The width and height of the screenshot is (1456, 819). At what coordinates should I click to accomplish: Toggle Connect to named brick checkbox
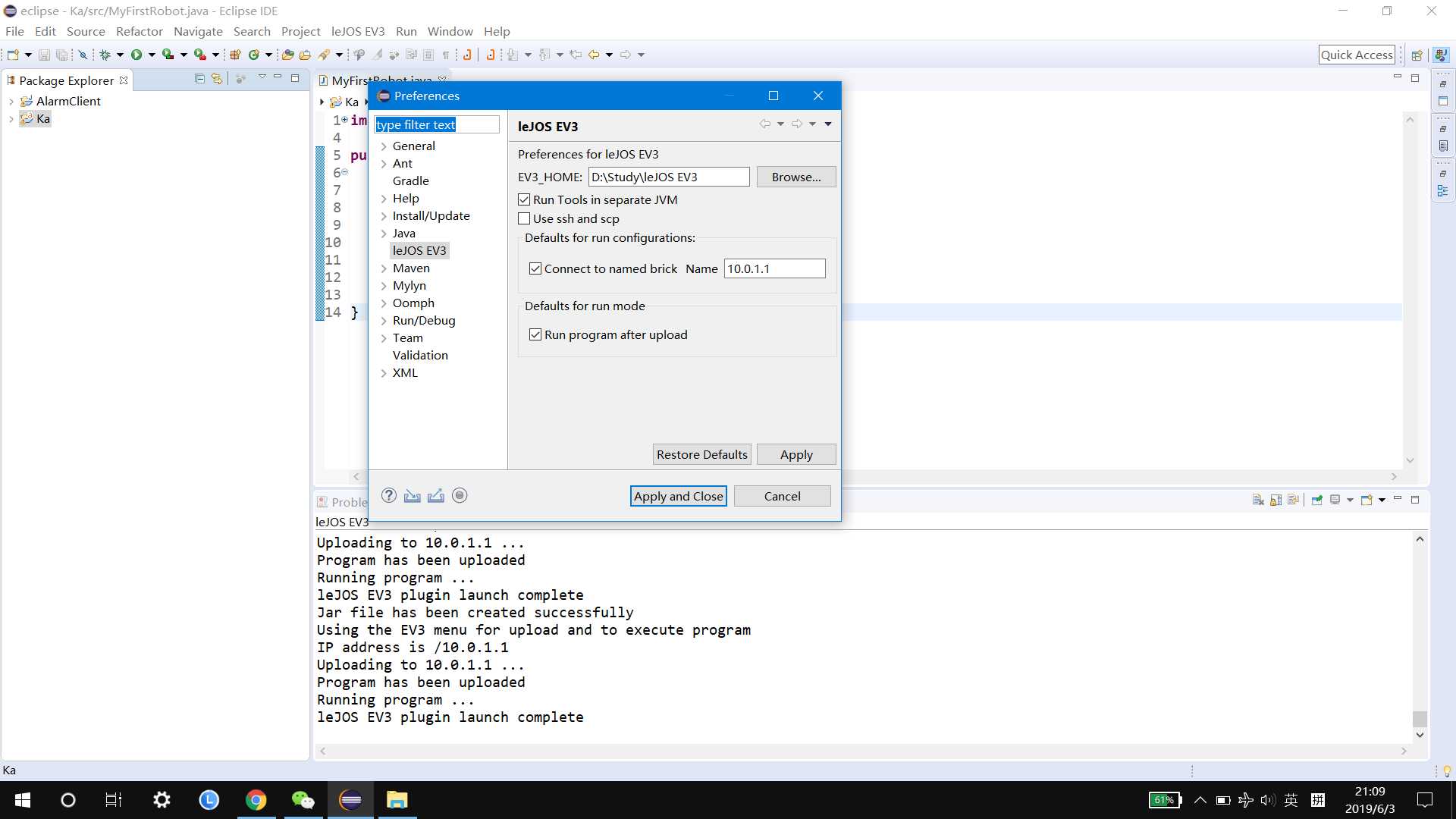pyautogui.click(x=535, y=268)
